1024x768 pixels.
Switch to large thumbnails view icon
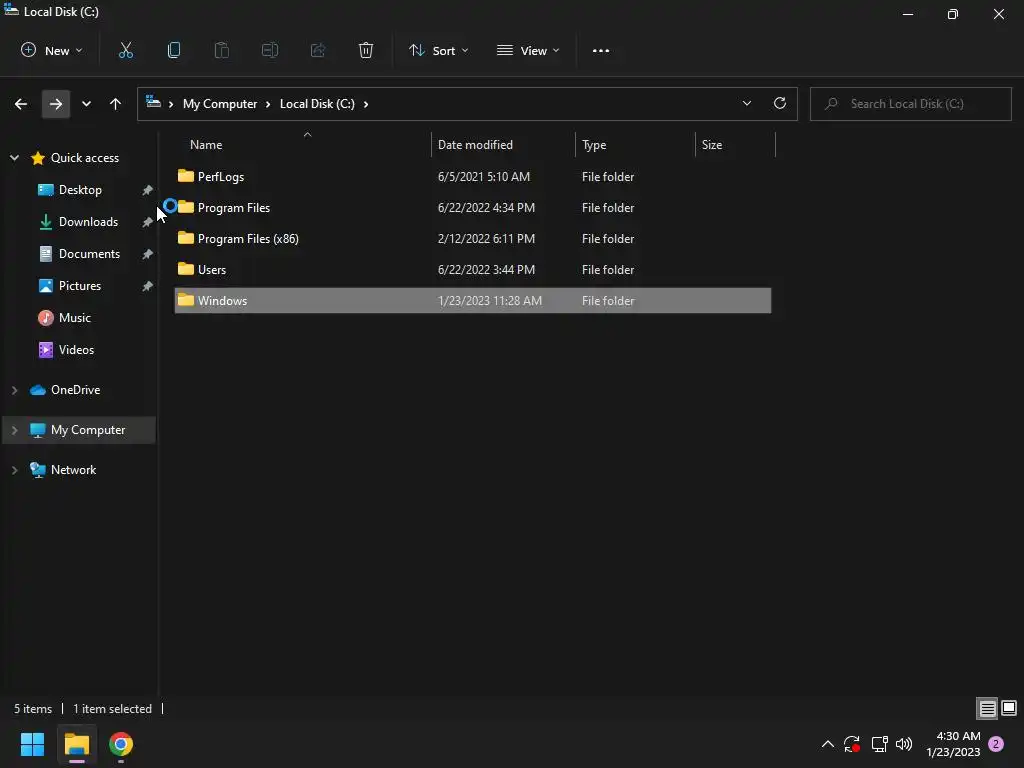click(x=1009, y=708)
